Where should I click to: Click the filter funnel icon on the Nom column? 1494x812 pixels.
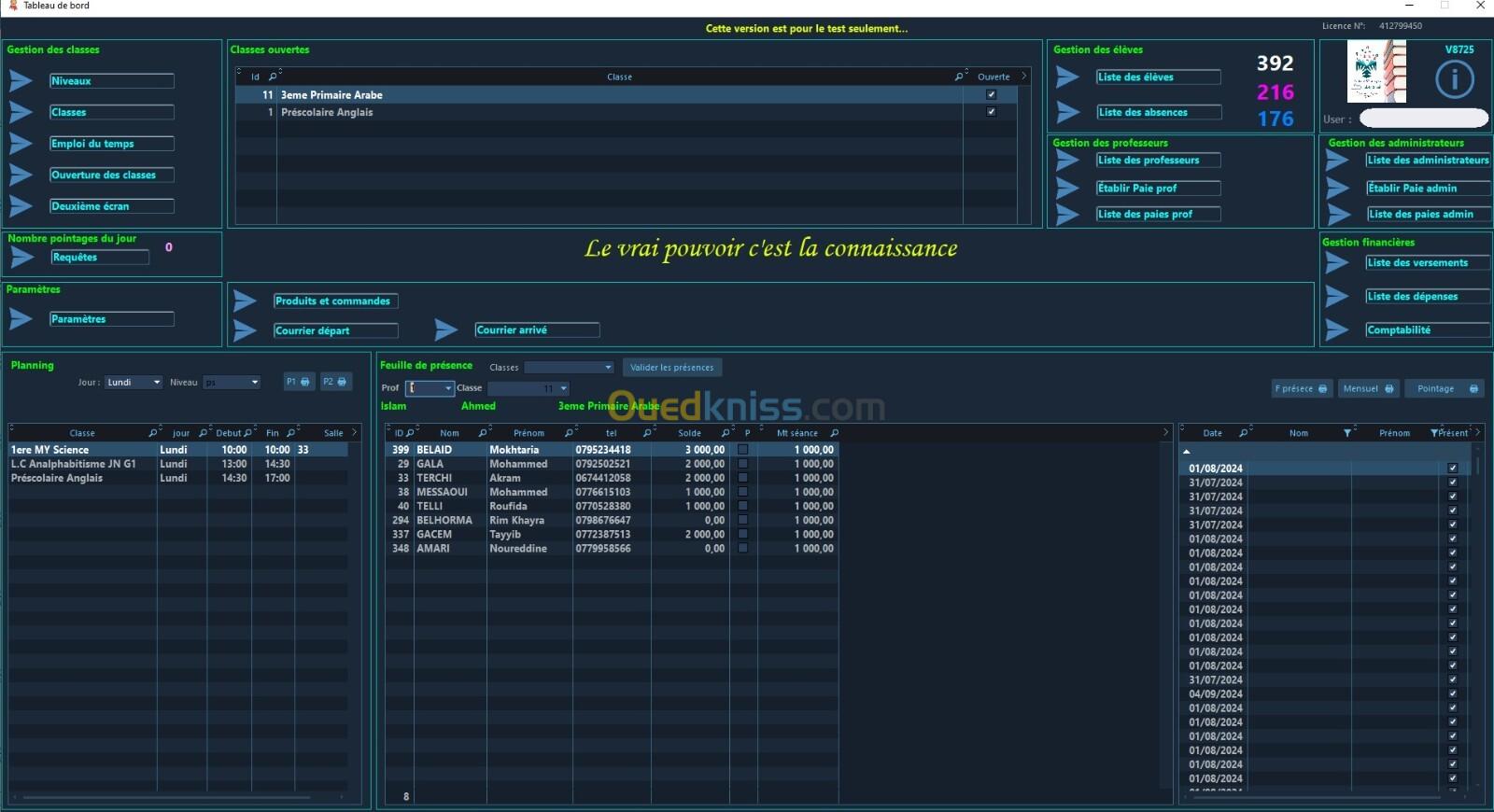[1346, 433]
